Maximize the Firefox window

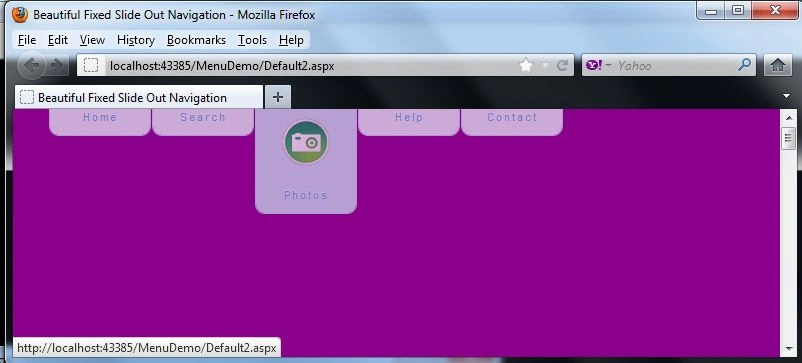click(738, 10)
